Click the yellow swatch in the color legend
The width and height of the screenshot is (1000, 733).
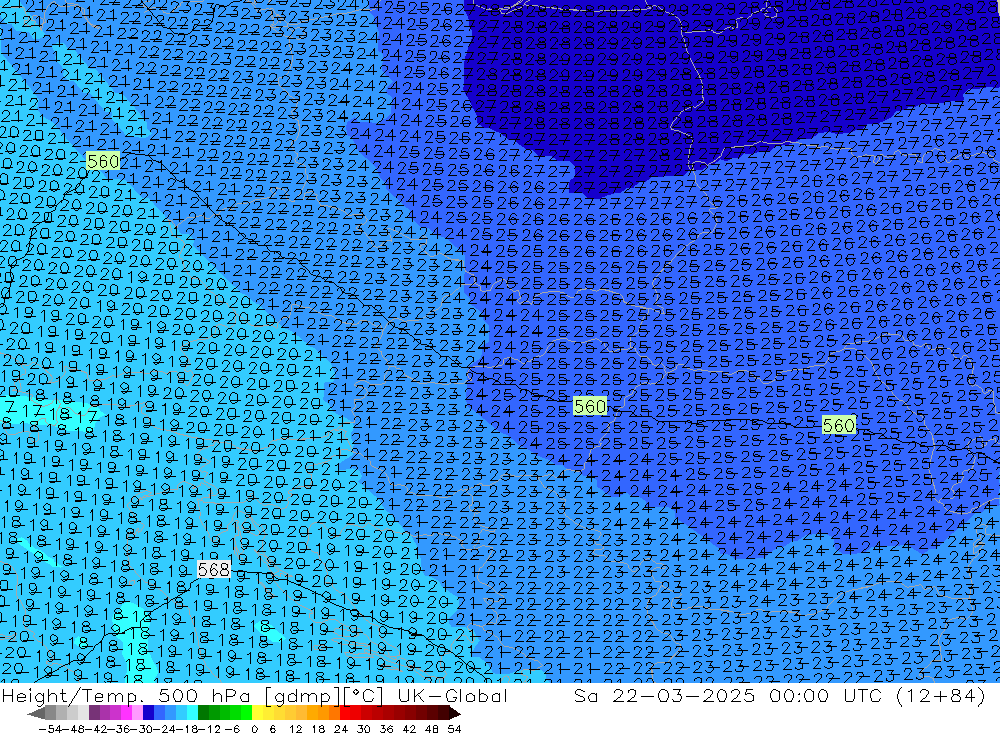(x=258, y=714)
